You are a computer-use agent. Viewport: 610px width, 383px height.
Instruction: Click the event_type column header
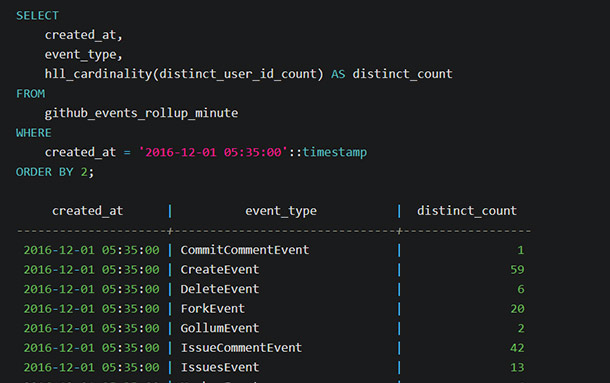pos(281,211)
